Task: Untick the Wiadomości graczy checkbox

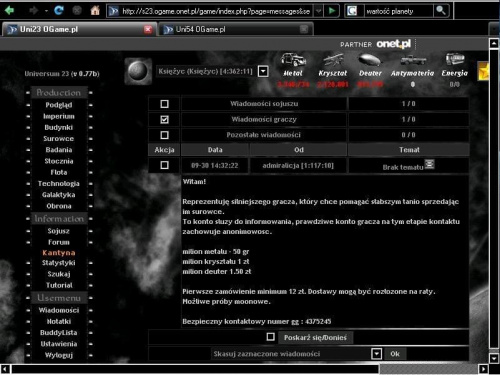Action: 164,119
